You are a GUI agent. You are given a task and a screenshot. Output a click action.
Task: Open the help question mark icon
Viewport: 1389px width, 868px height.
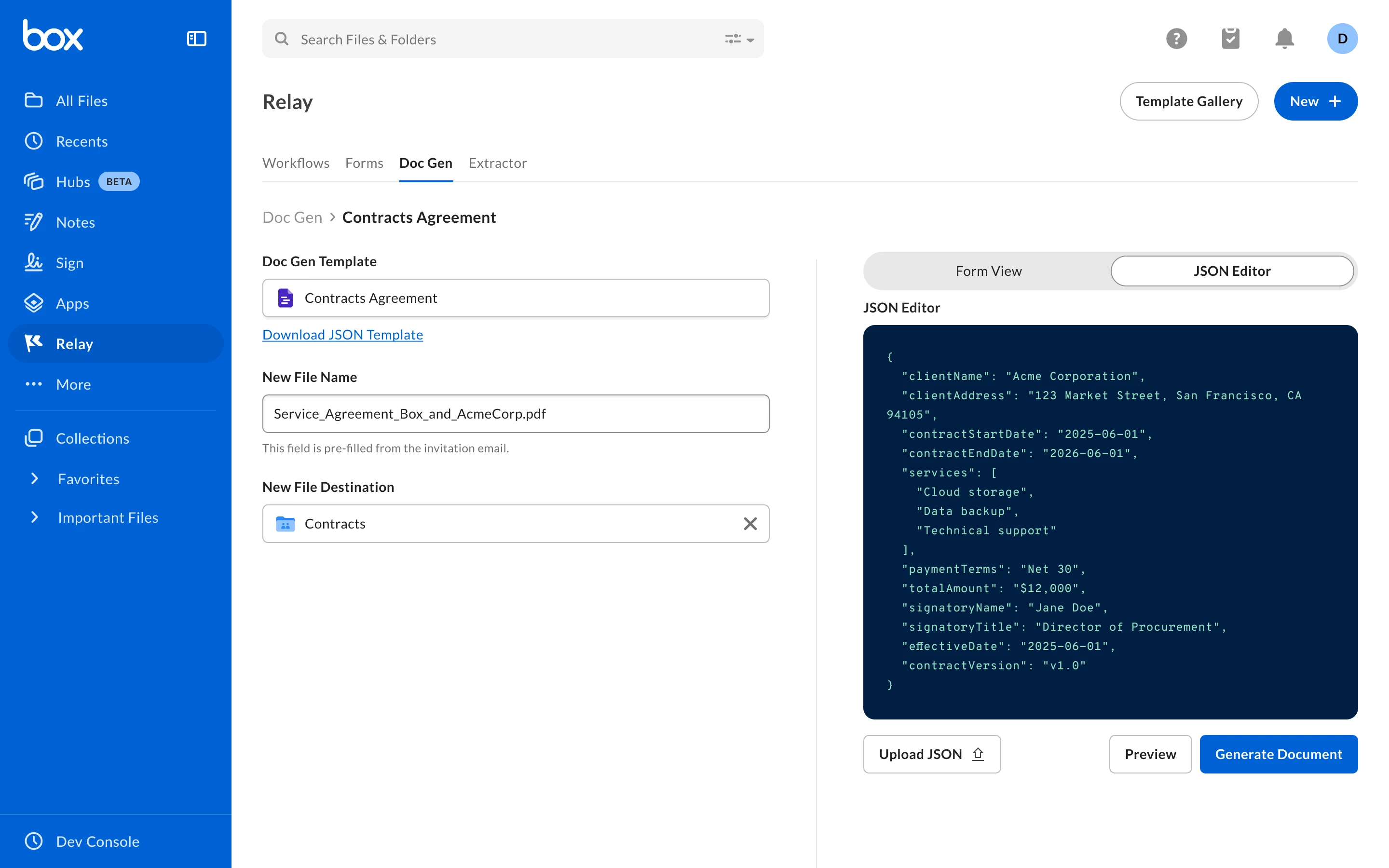click(x=1176, y=39)
